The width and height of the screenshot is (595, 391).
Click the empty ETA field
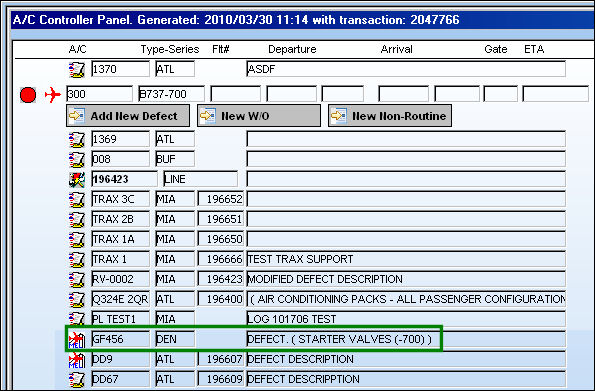pos(556,94)
